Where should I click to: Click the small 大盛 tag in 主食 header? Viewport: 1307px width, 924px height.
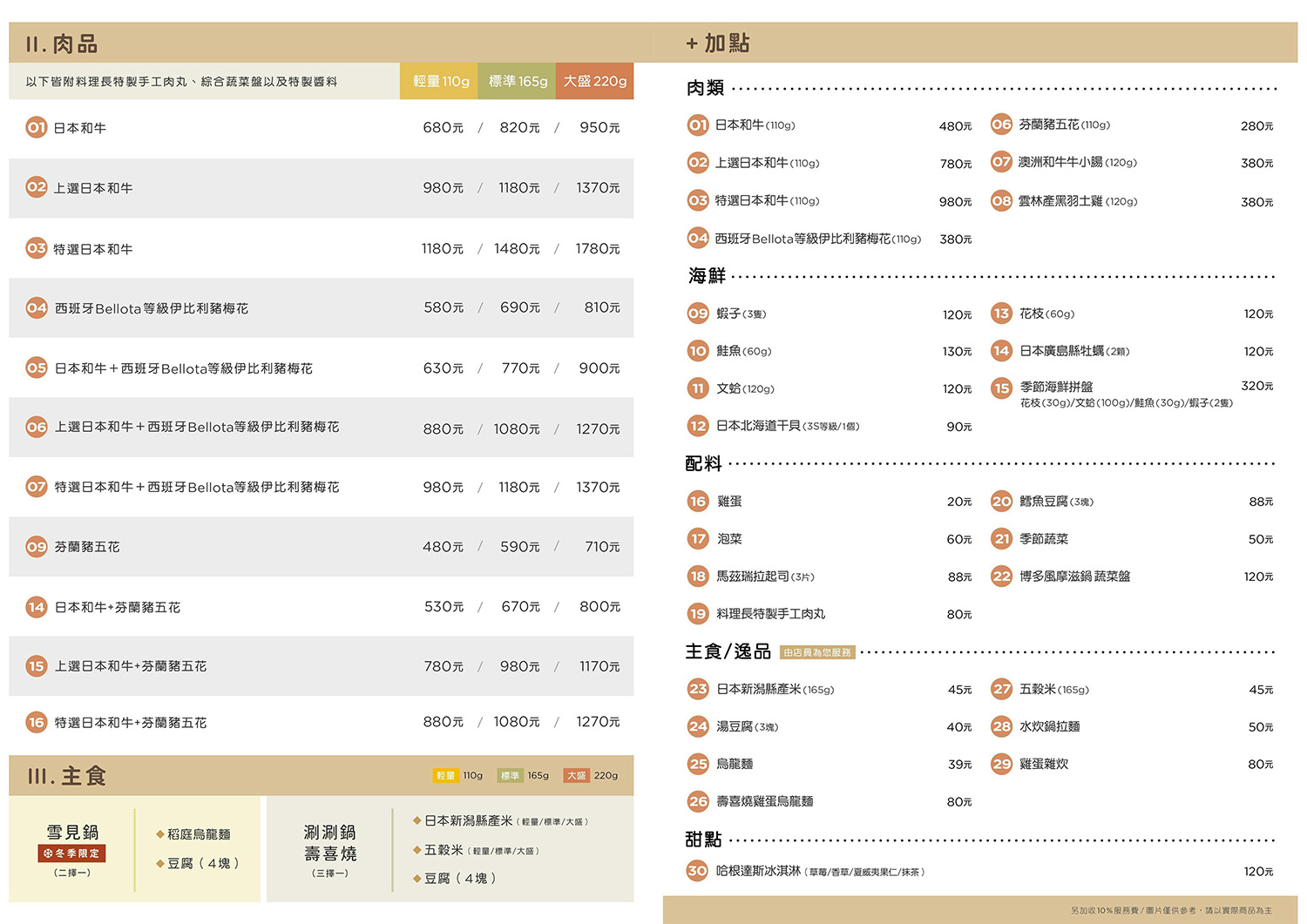576,775
